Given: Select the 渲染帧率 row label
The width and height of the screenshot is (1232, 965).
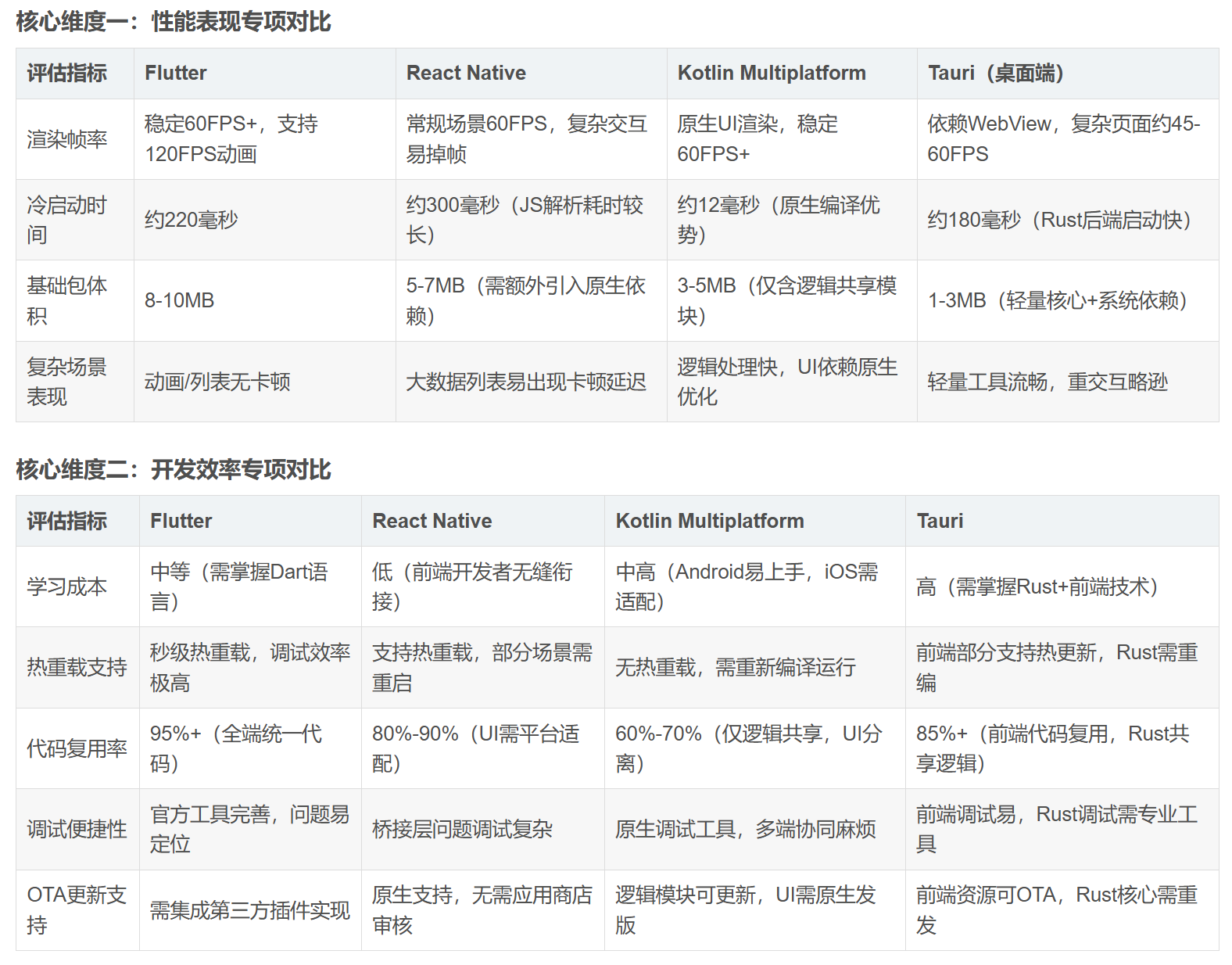Looking at the screenshot, I should click(x=75, y=139).
